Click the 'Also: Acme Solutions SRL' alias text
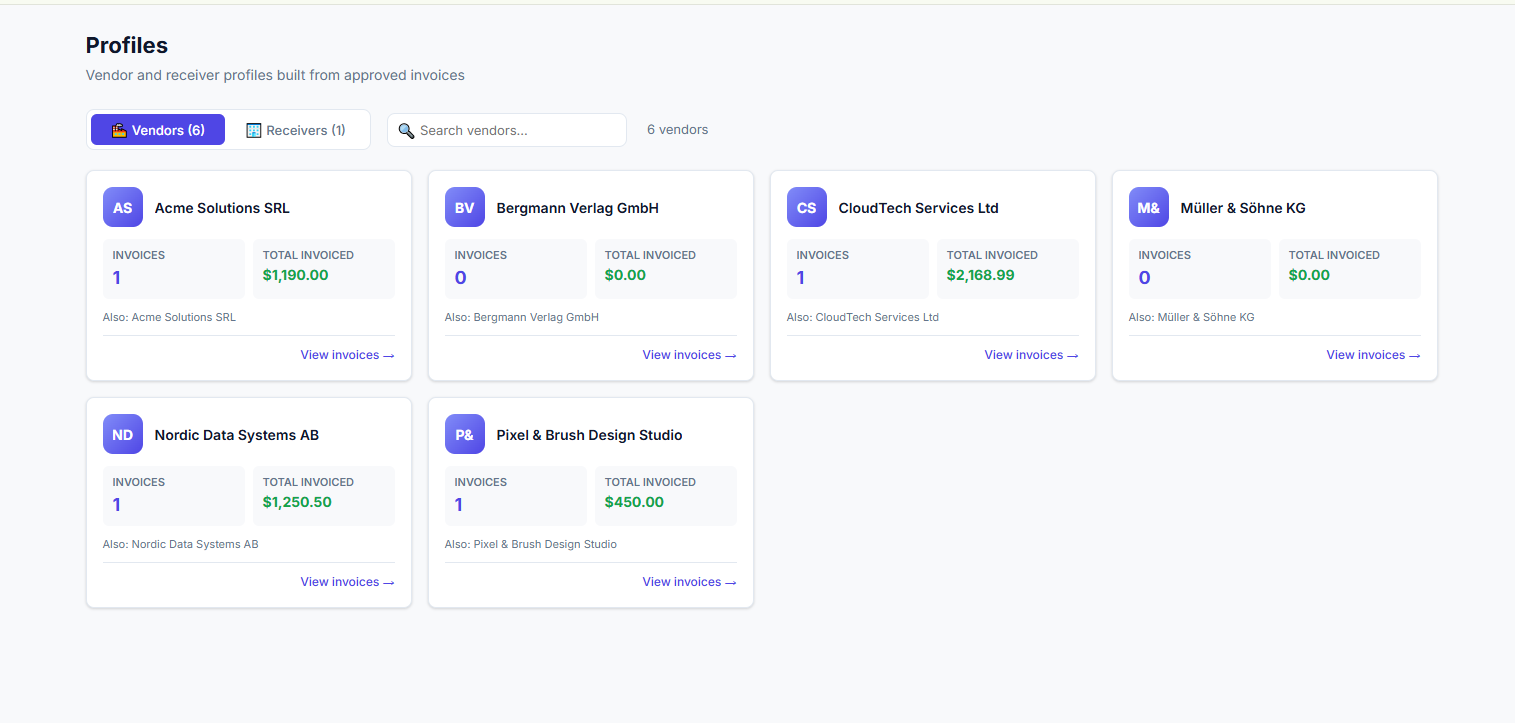Viewport: 1515px width, 723px height. point(169,317)
